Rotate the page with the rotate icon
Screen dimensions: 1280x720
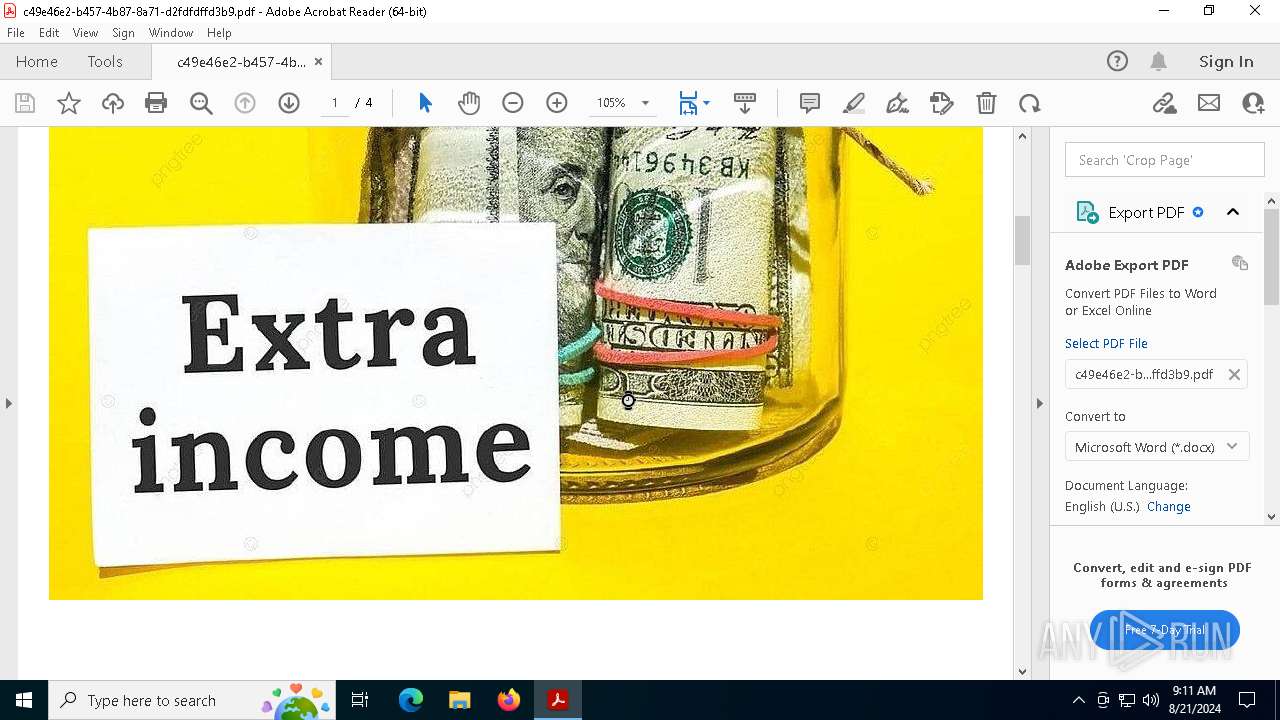tap(1030, 103)
